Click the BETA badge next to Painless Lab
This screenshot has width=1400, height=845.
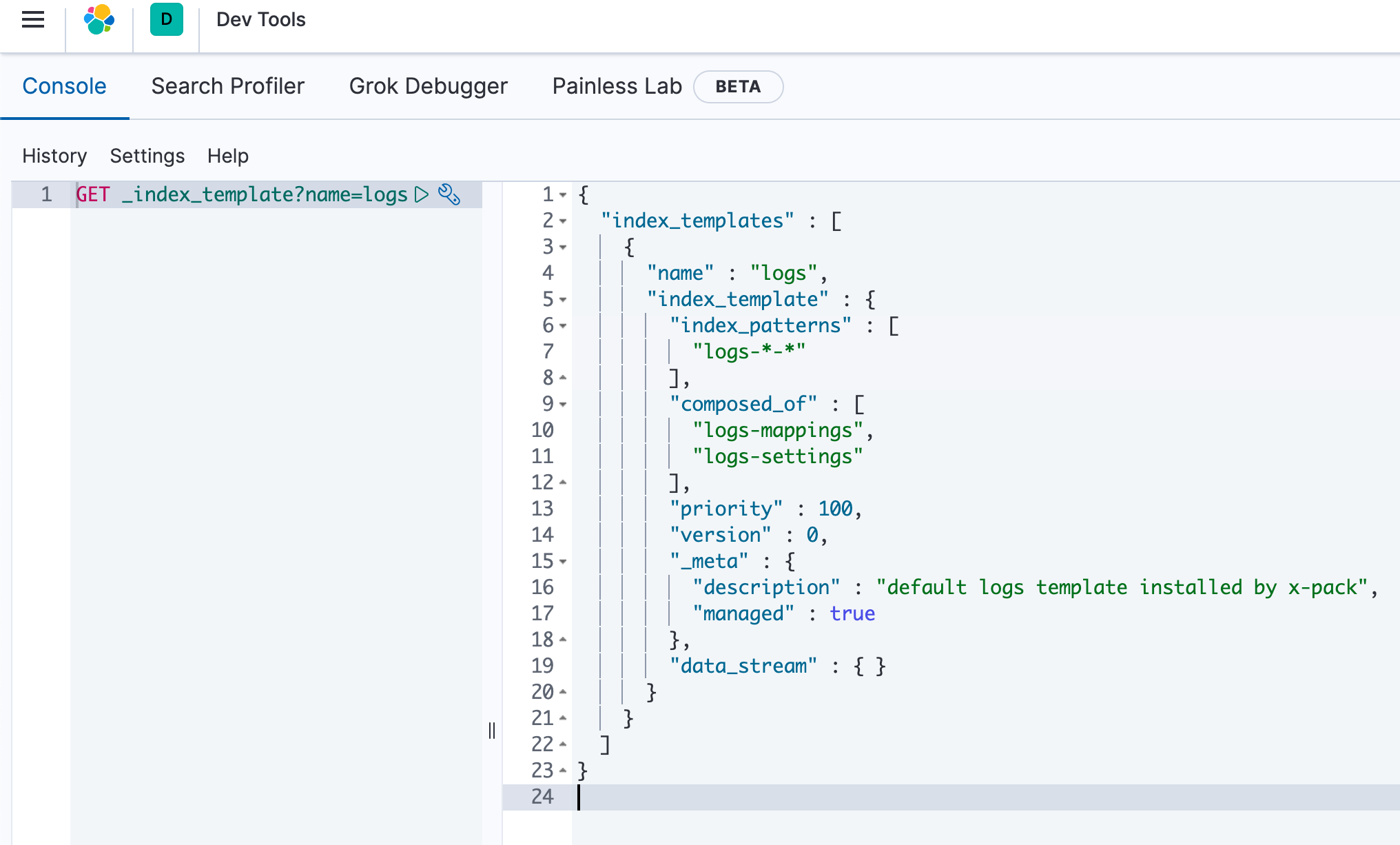[737, 87]
